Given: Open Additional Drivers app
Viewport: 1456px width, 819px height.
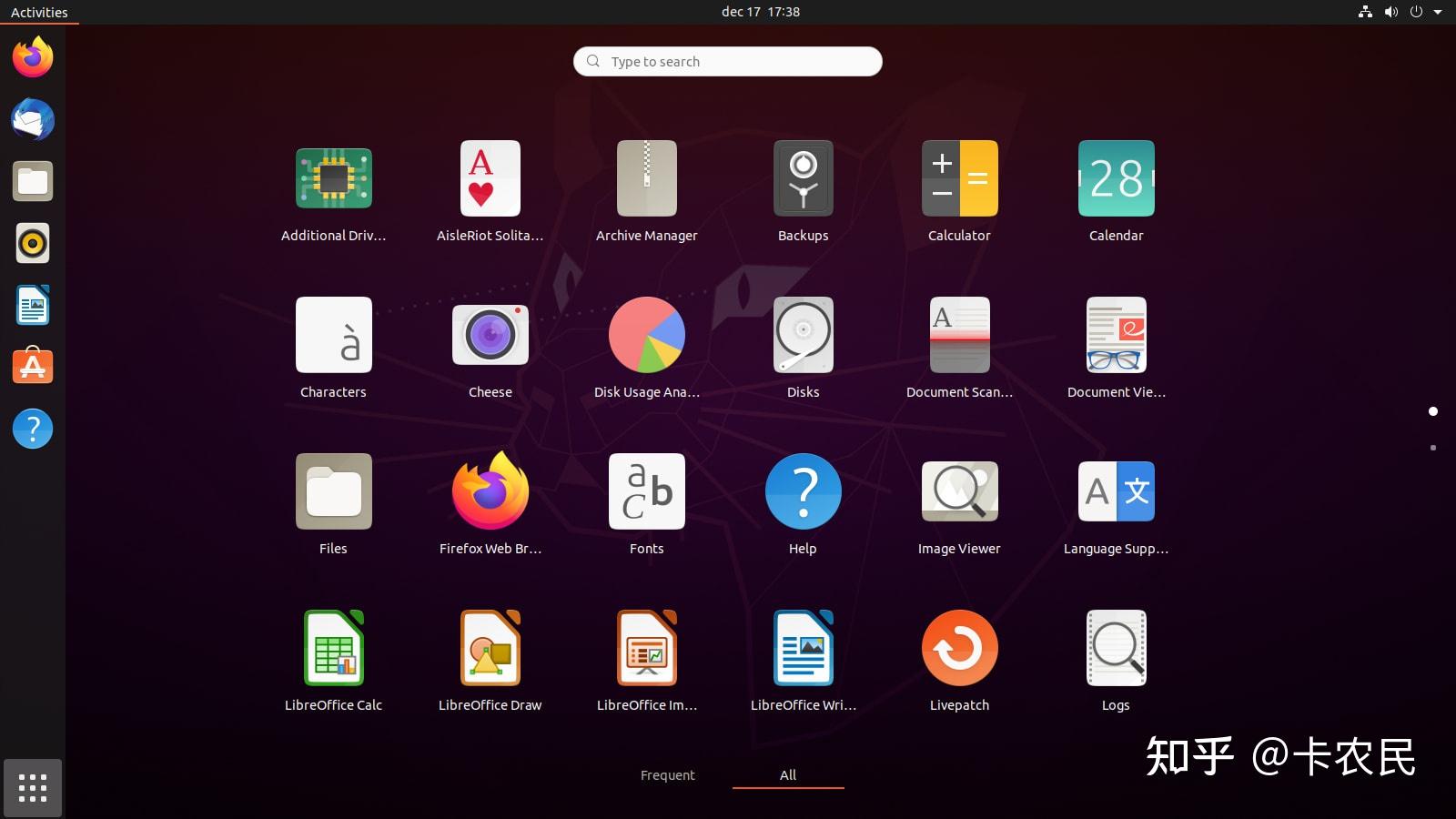Looking at the screenshot, I should click(x=334, y=178).
